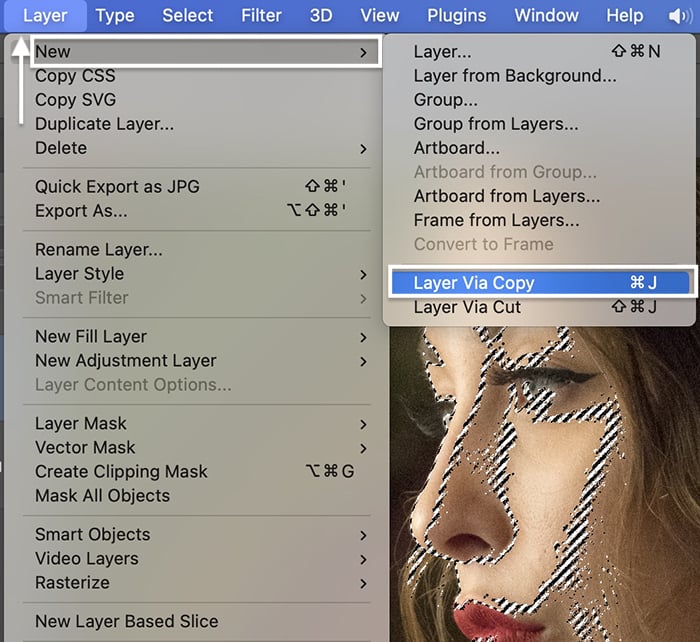Expand the Layer Mask submenu
Viewport: 700px width, 642px height.
click(196, 424)
